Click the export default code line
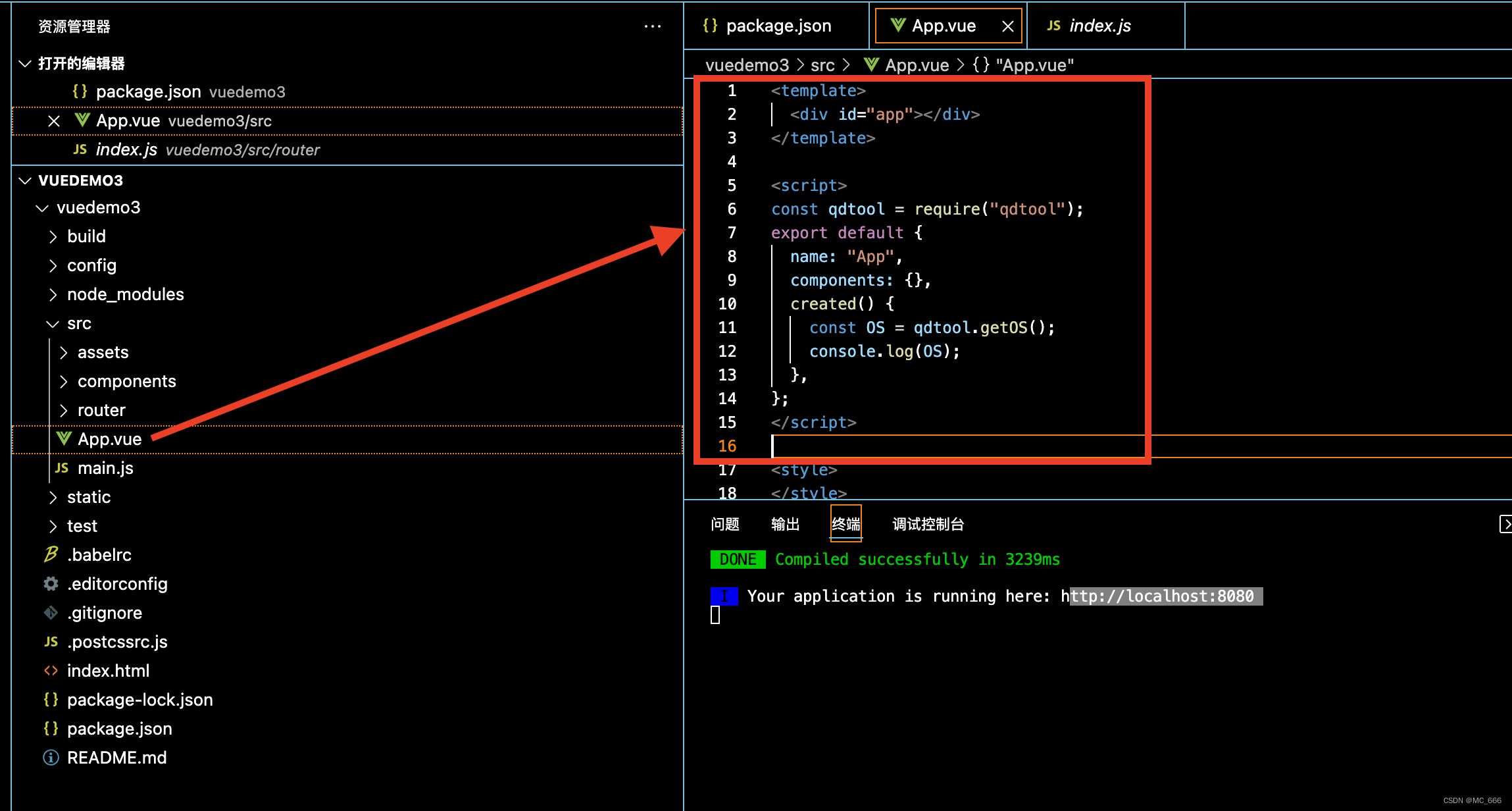The width and height of the screenshot is (1512, 811). [847, 233]
